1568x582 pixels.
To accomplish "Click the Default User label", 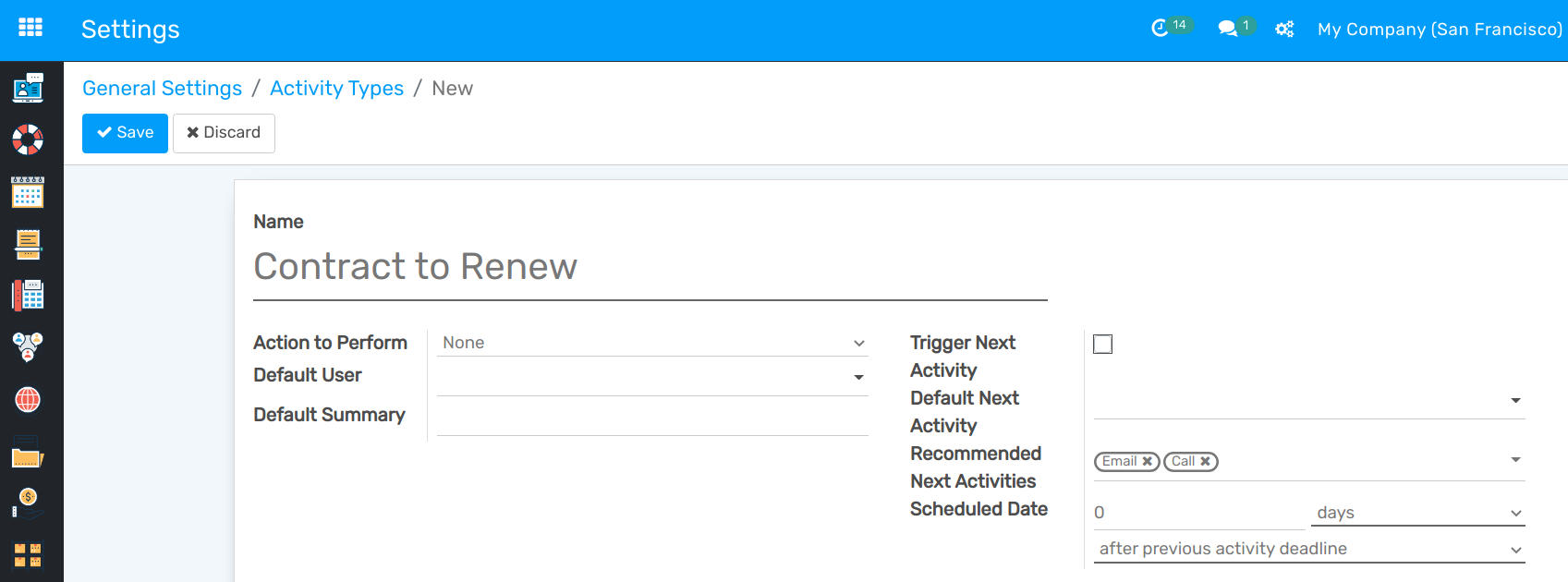I will 308,375.
